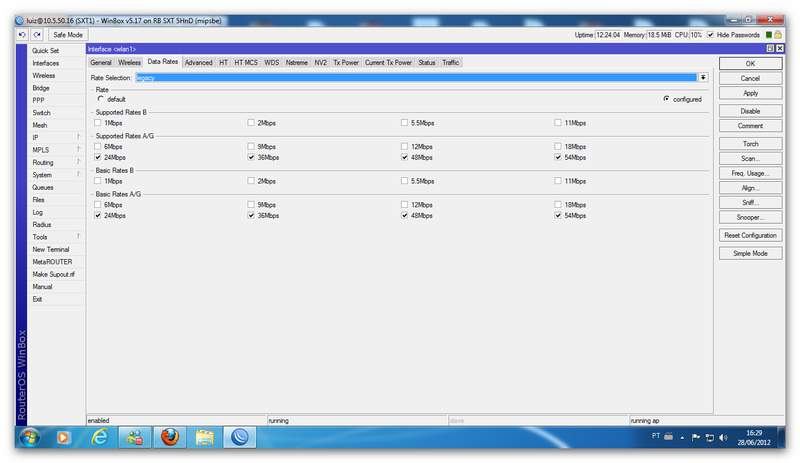Viewport: 800px width, 463px height.
Task: Click the OK button
Action: tap(751, 64)
